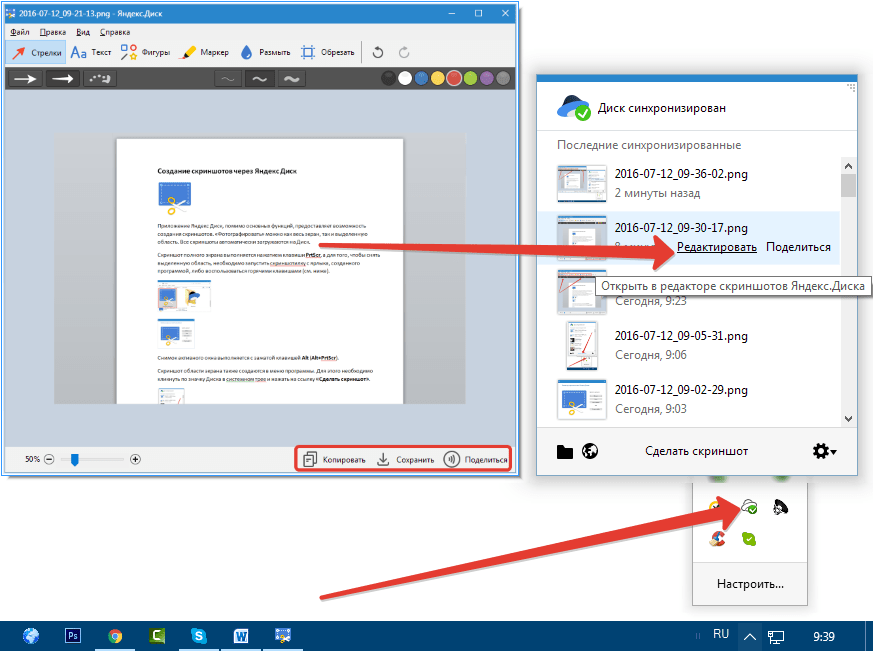The height and width of the screenshot is (651, 873).
Task: Select the Стрелки arrow tool
Action: [36, 52]
